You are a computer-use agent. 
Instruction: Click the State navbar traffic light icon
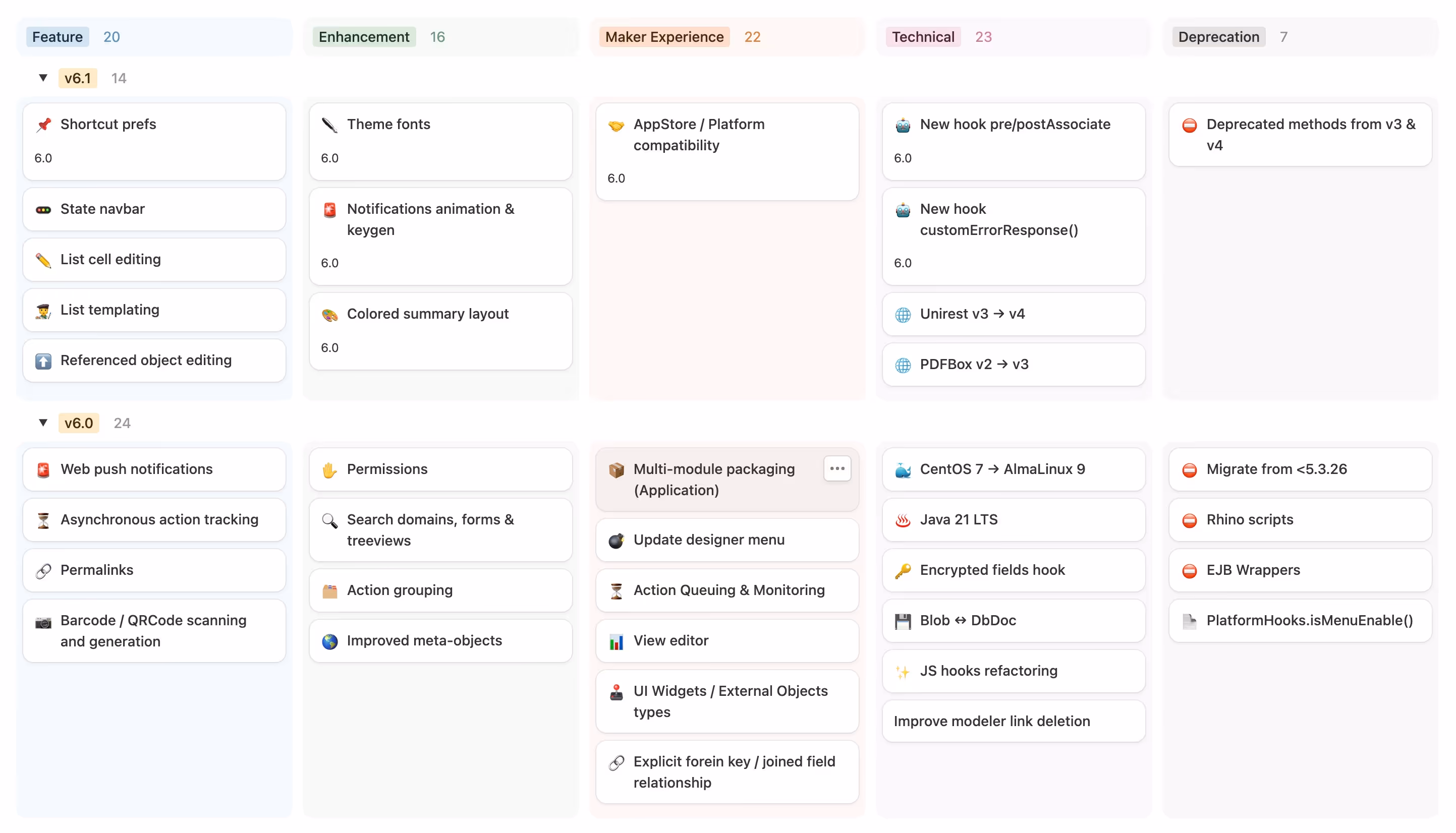[43, 209]
